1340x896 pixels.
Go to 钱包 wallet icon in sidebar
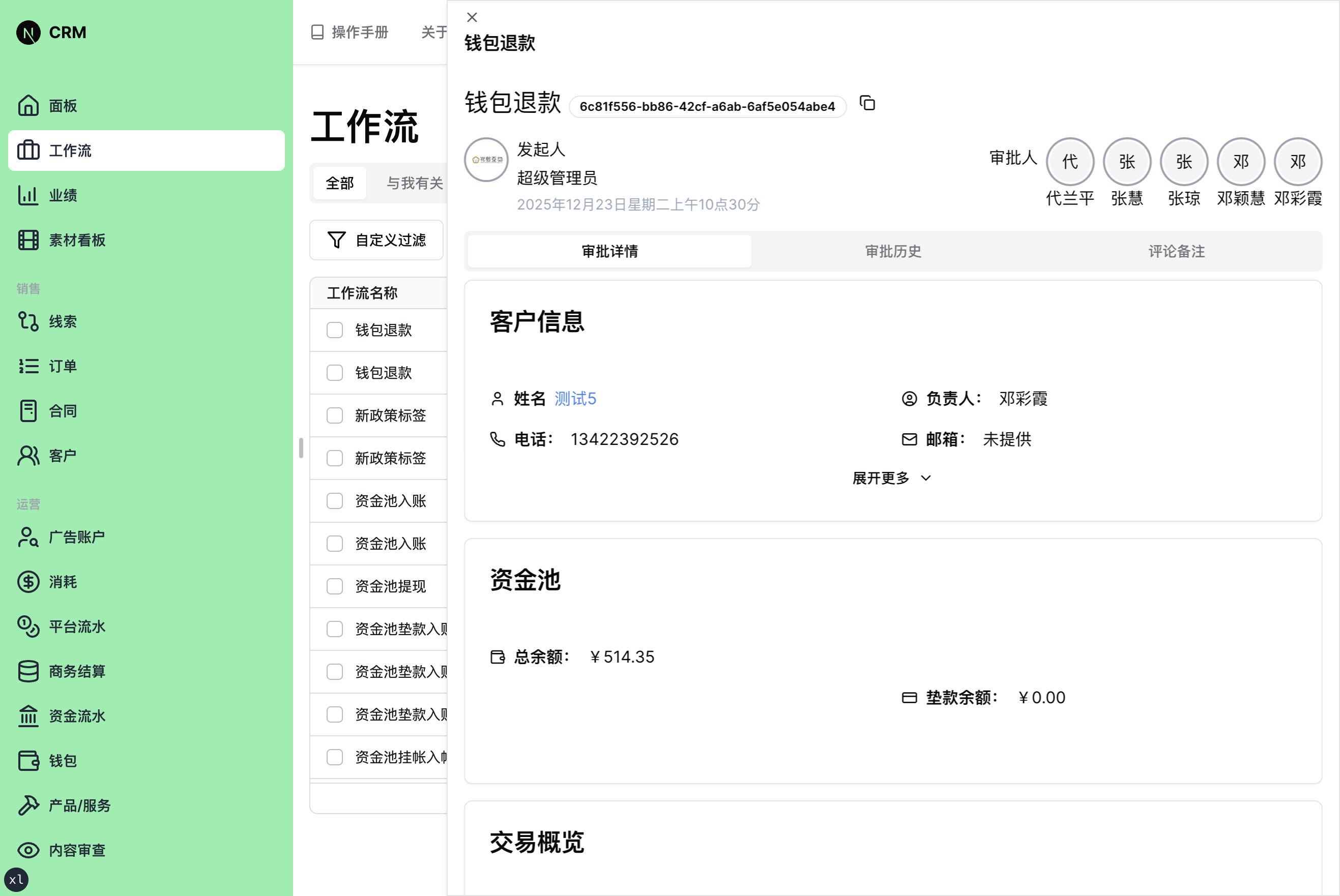coord(28,761)
